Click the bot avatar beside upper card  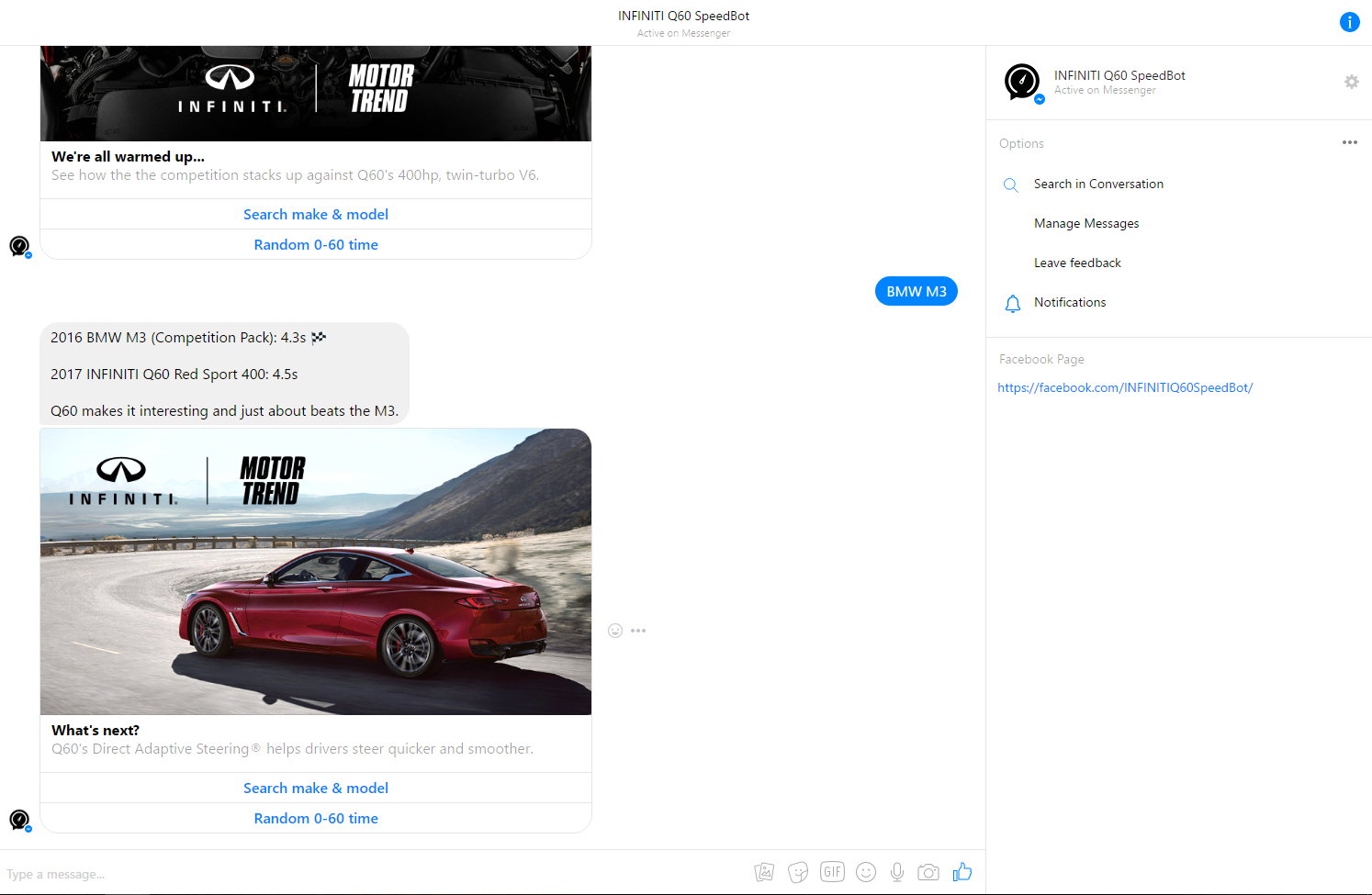click(19, 246)
